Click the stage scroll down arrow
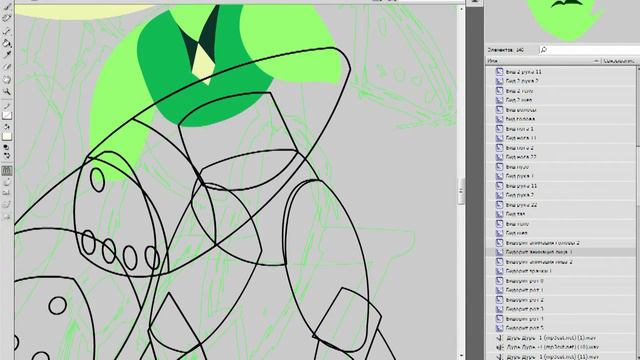 [x=461, y=356]
